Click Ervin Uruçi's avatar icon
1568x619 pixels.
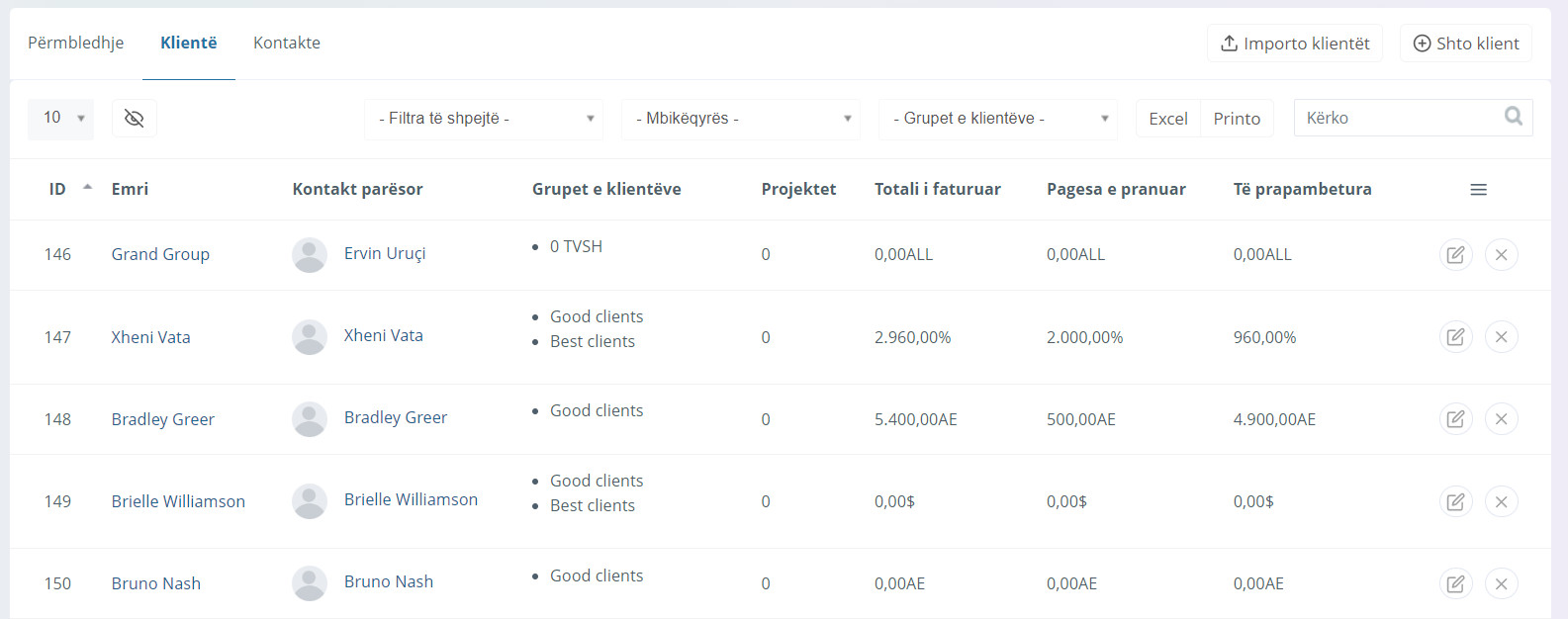pos(310,255)
